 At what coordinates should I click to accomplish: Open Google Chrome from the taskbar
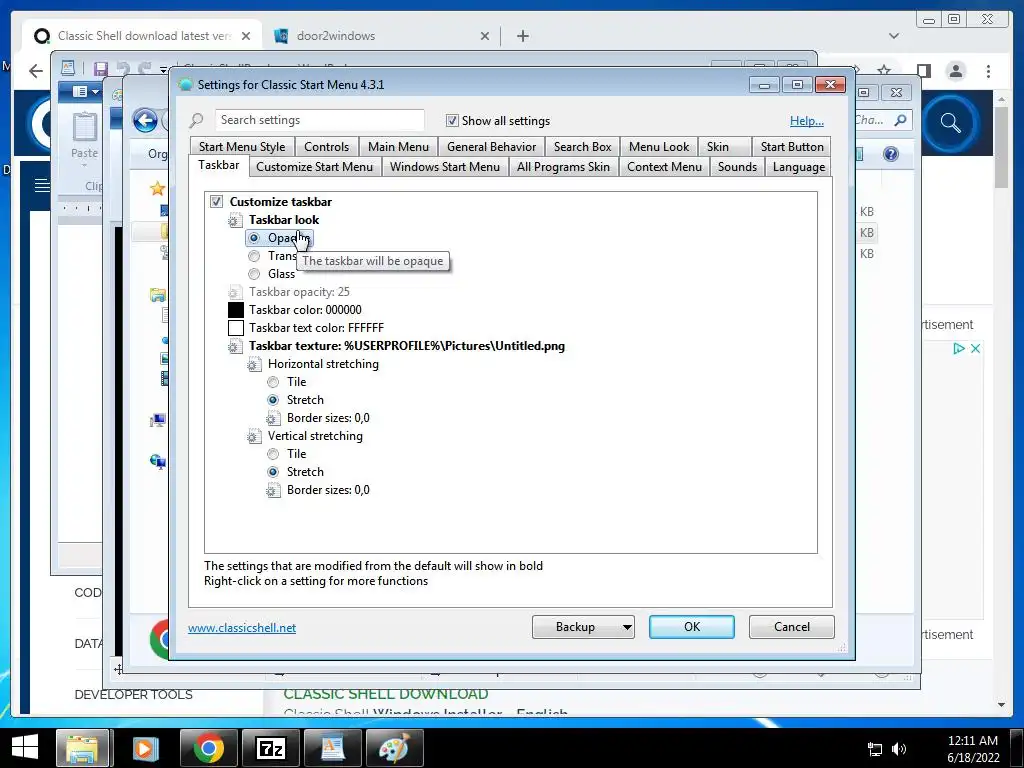coord(208,748)
